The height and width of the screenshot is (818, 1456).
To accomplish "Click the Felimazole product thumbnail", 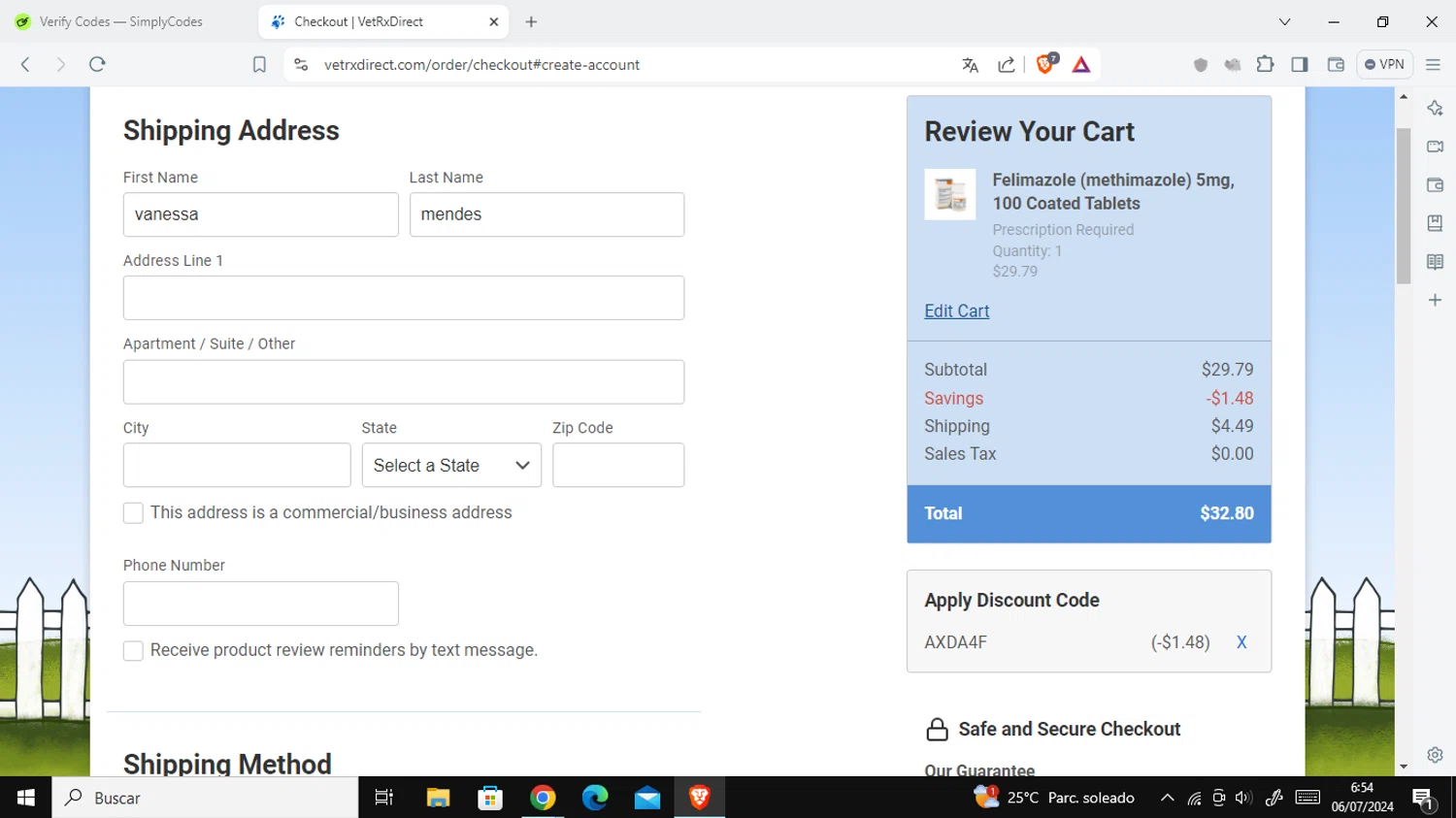I will click(x=950, y=194).
